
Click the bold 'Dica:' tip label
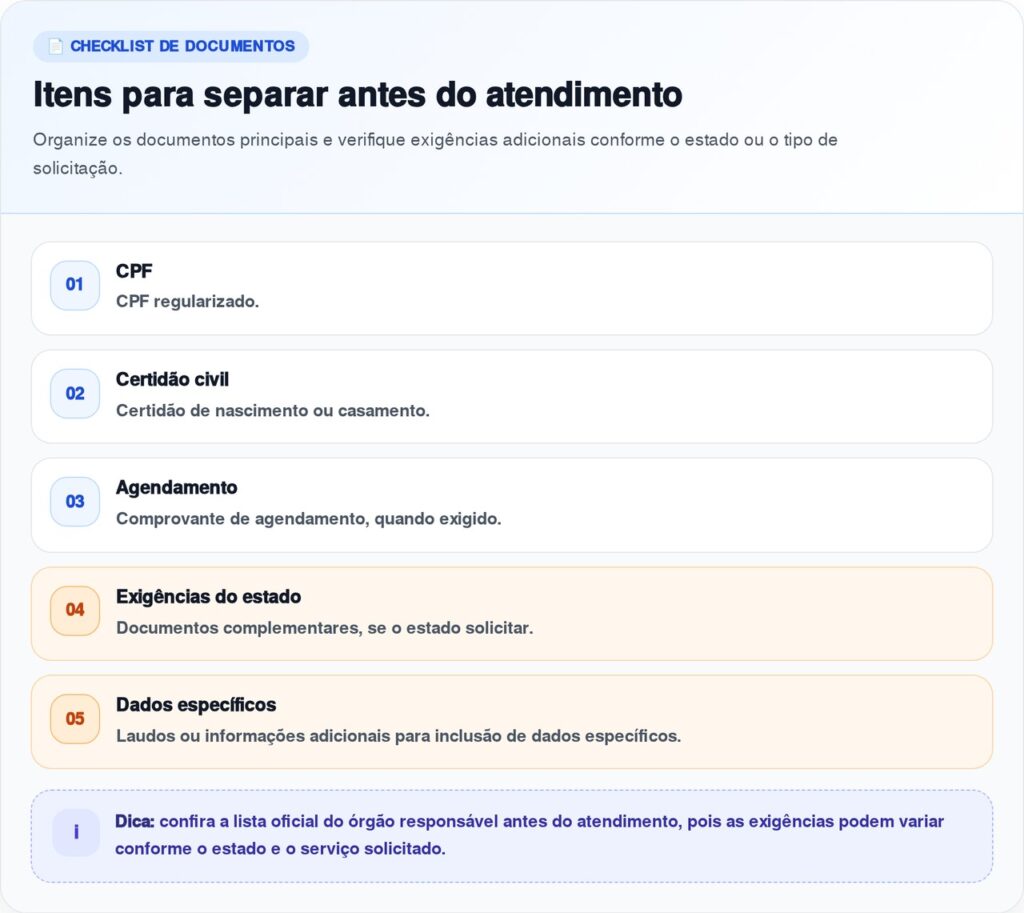[135, 821]
